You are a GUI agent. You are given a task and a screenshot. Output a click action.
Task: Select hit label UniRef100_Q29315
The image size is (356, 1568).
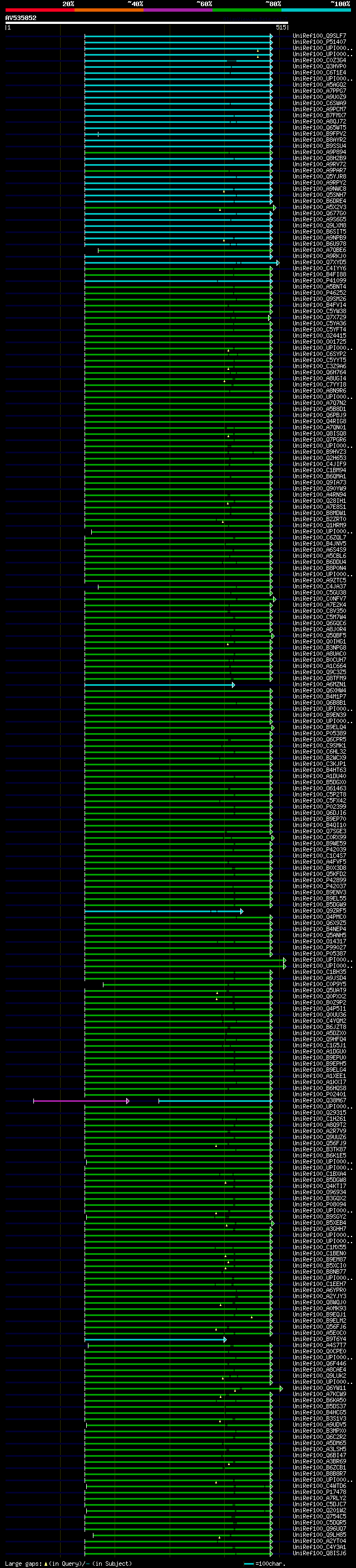(x=319, y=1112)
